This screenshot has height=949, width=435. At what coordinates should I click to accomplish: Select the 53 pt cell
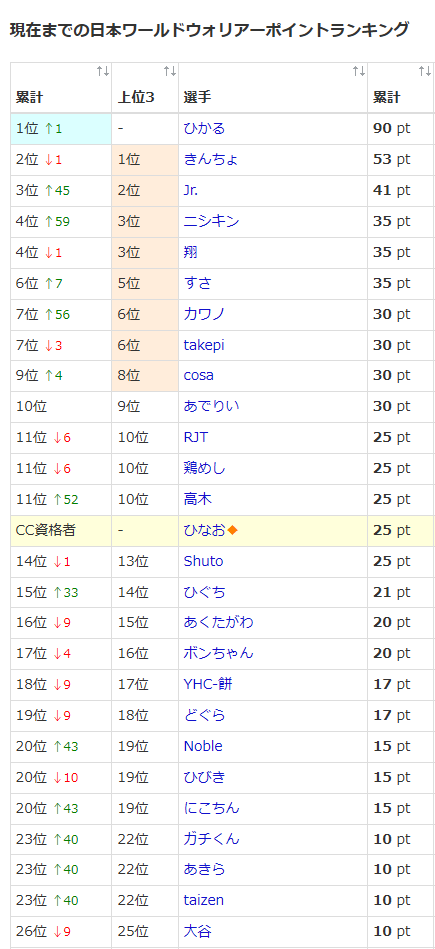tap(400, 159)
